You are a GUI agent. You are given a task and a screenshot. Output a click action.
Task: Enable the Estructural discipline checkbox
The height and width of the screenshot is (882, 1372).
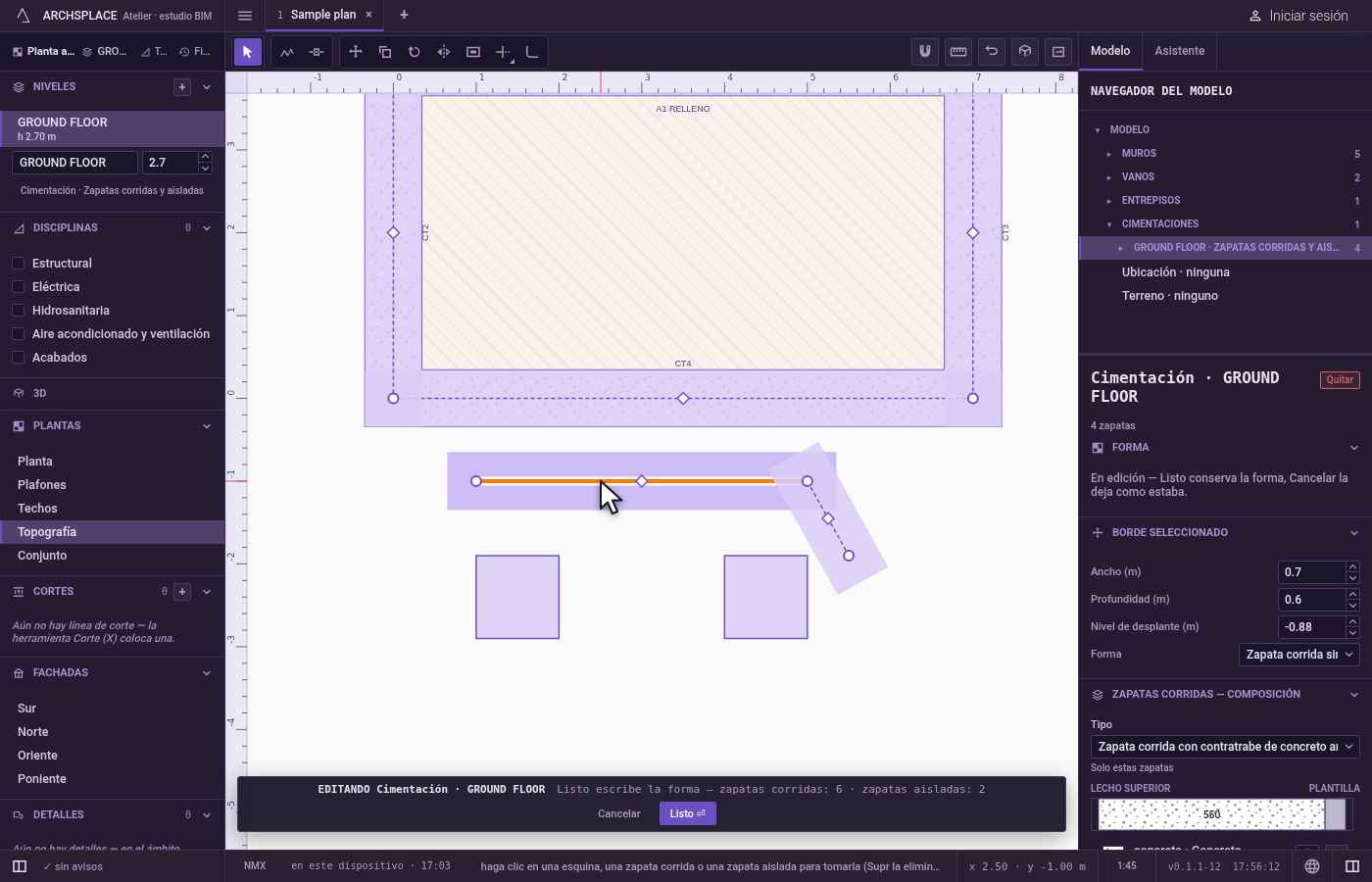point(18,264)
